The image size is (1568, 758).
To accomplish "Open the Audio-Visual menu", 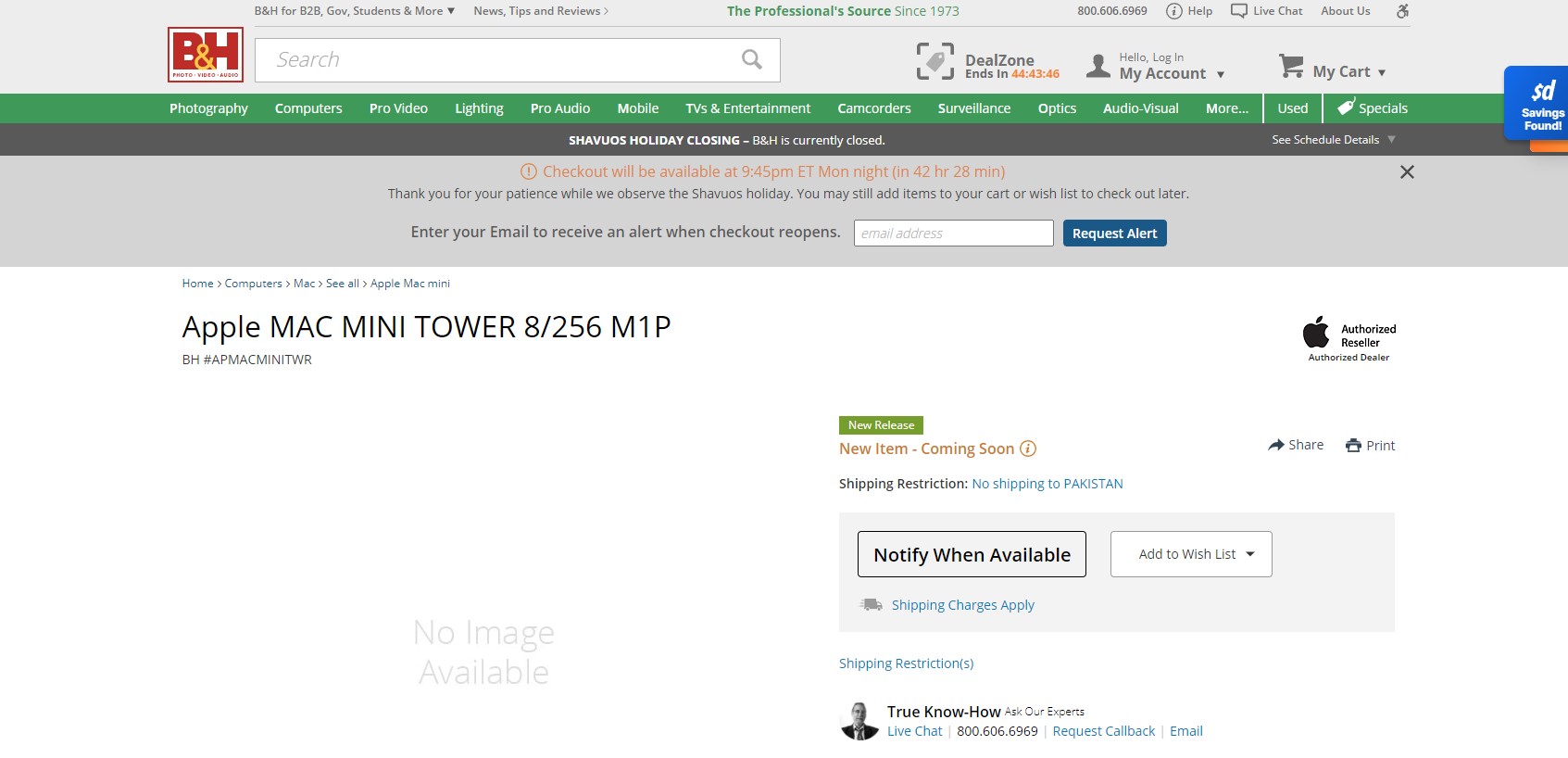I will click(x=1141, y=108).
